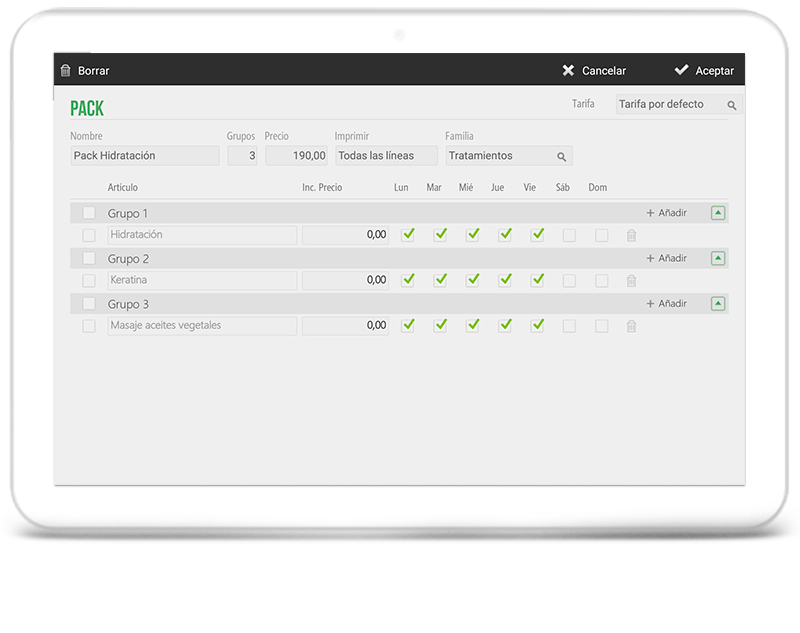This screenshot has width=800, height=633.
Task: Collapse Grupo 1 with the green arrow
Action: coord(718,213)
